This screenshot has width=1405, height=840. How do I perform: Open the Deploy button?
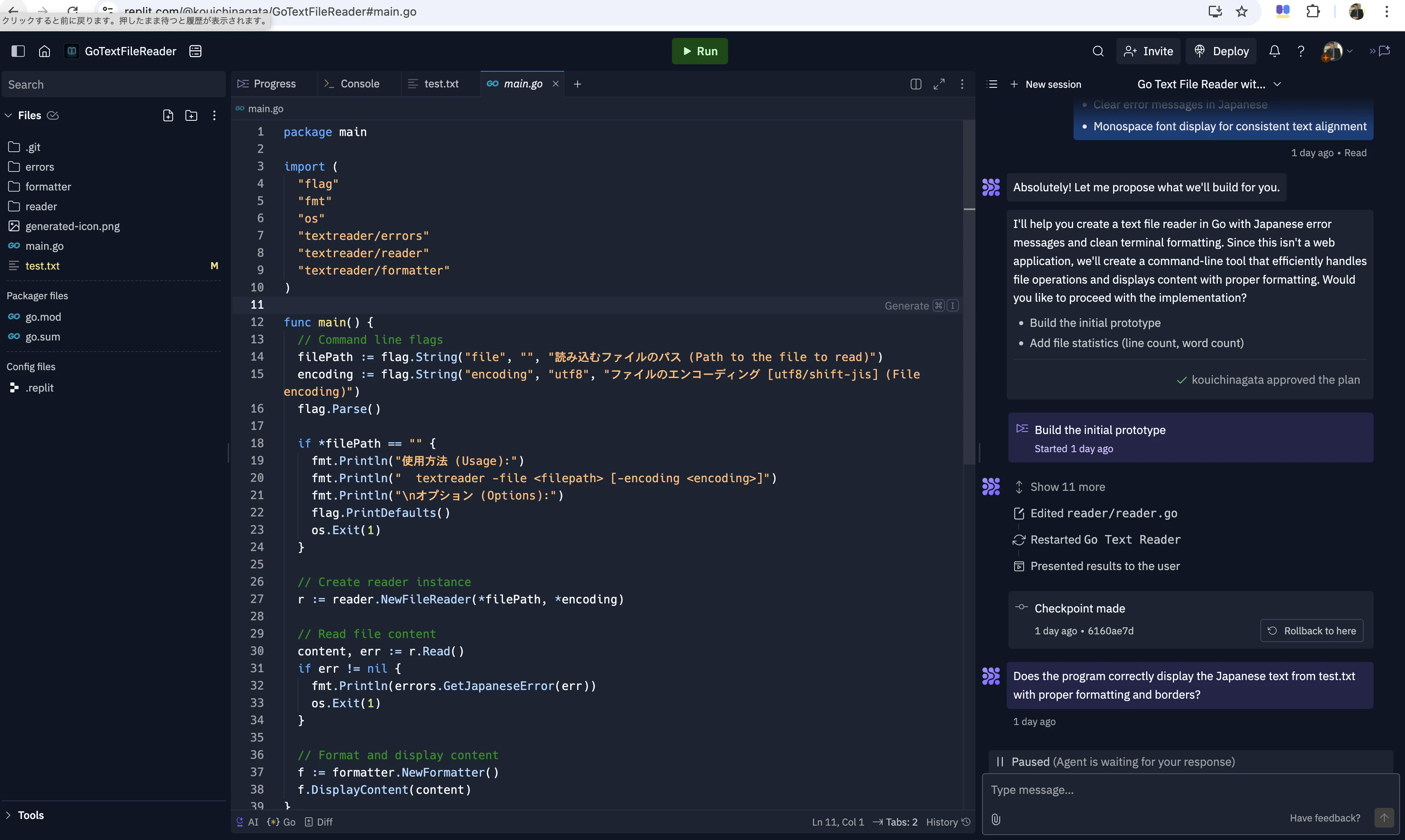tap(1221, 51)
